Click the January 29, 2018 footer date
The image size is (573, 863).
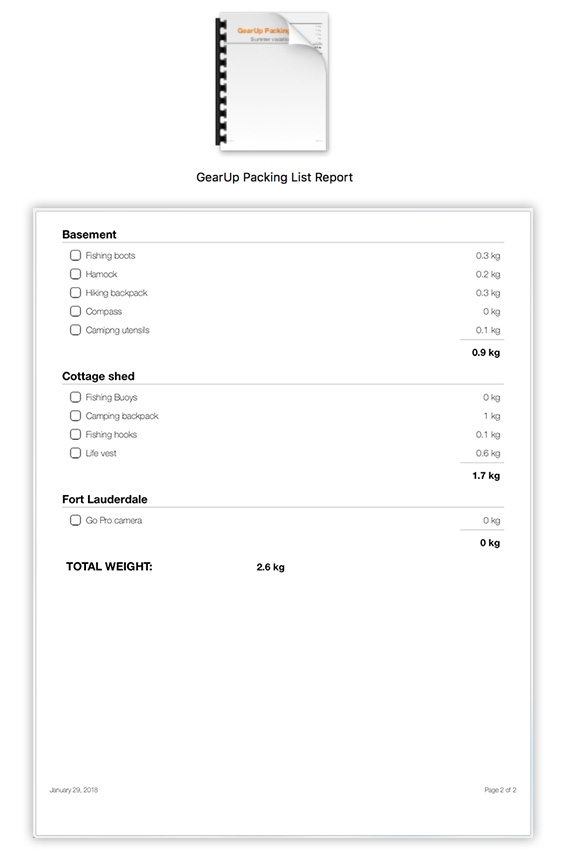[74, 790]
